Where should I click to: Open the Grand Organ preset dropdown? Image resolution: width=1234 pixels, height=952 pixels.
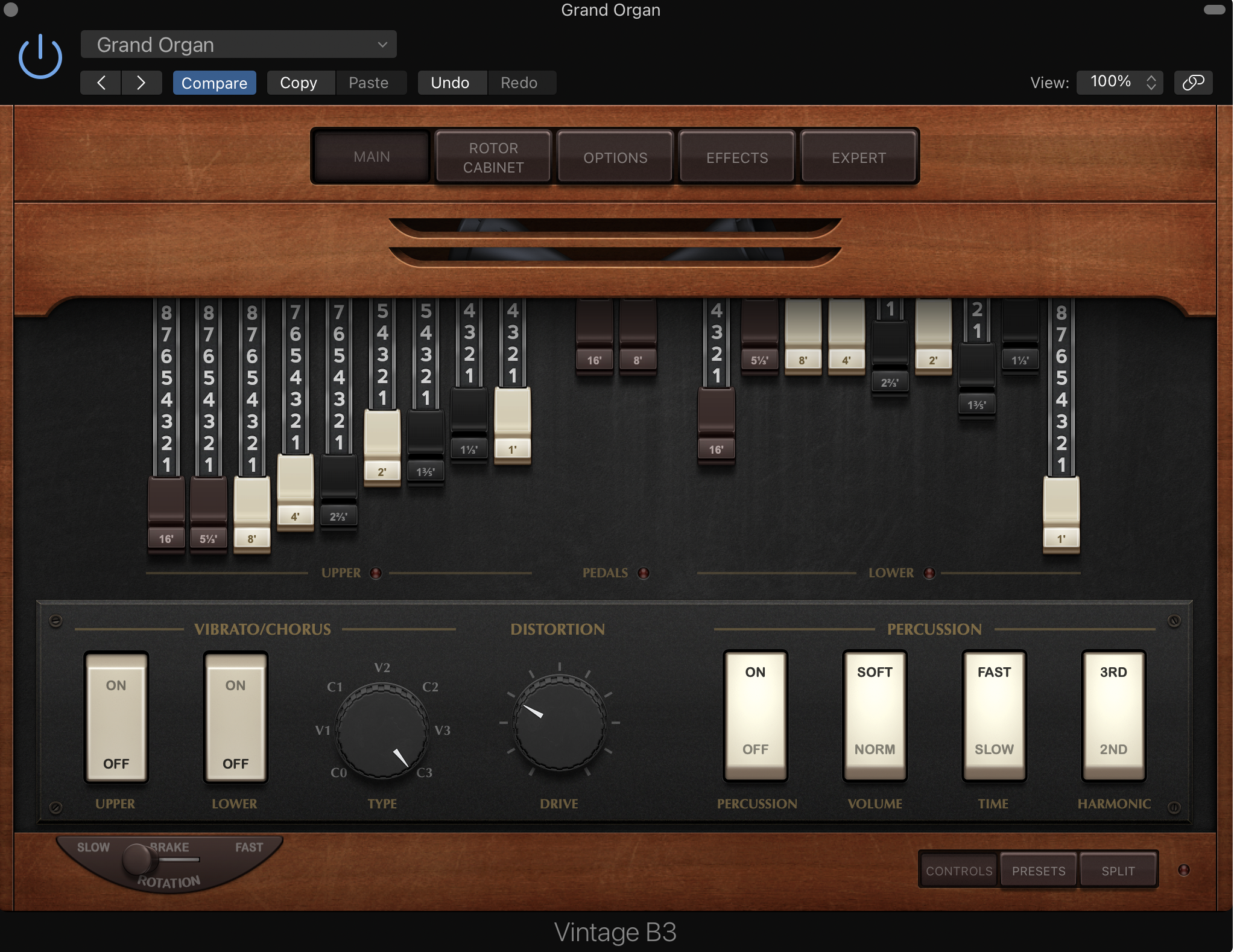tap(238, 45)
